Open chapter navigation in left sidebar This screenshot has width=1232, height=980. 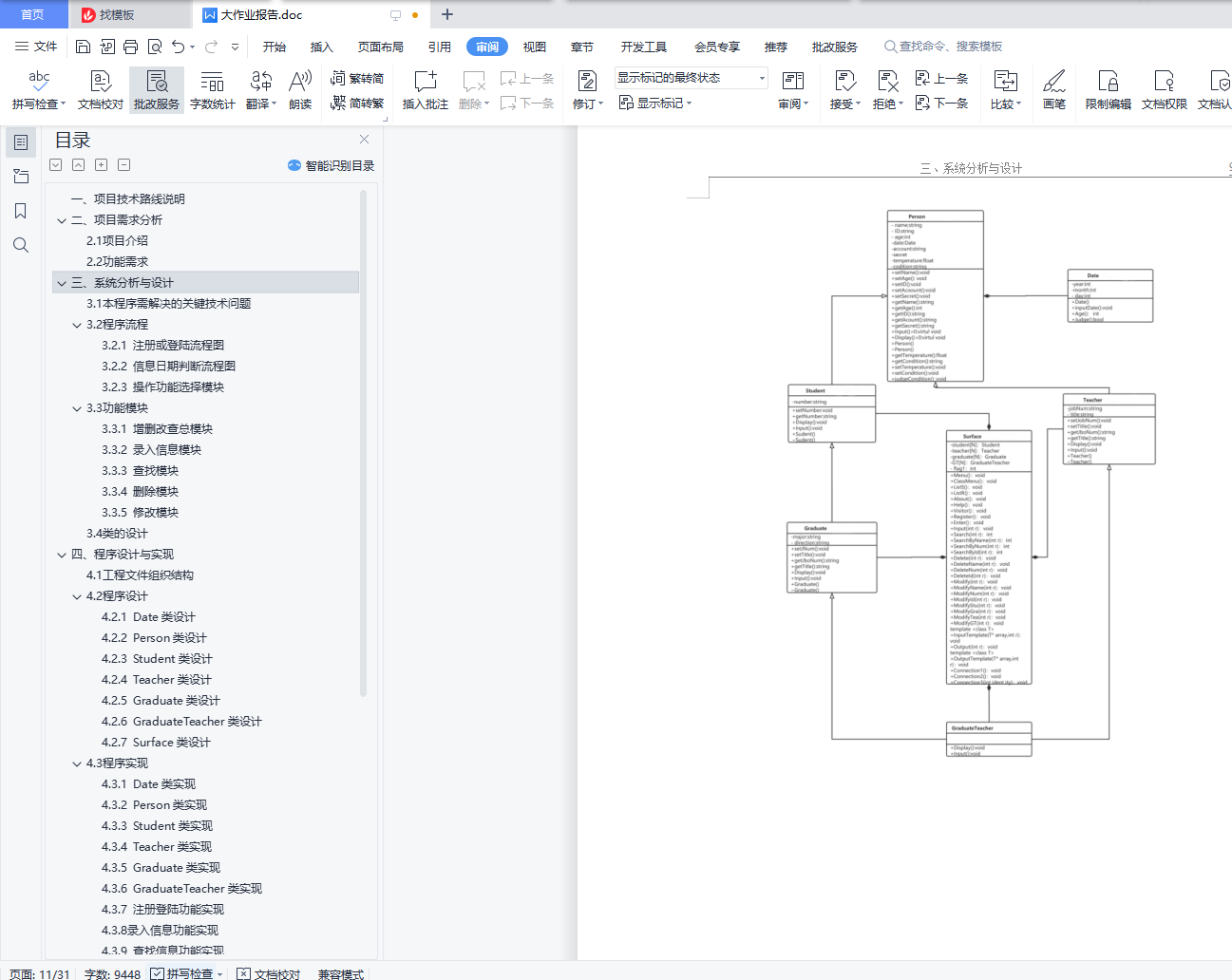click(21, 177)
